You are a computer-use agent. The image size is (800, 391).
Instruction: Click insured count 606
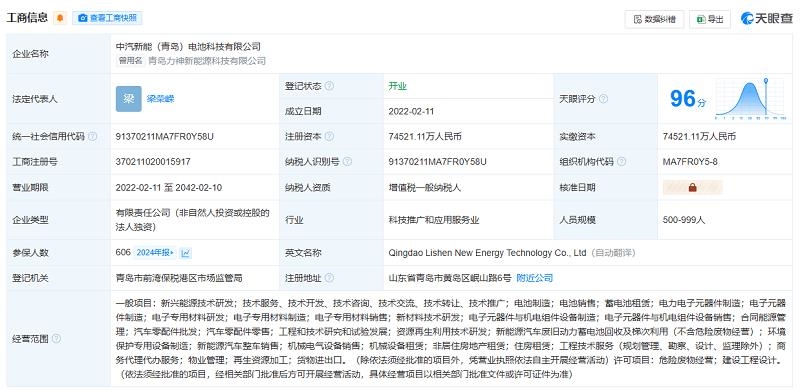[x=123, y=253]
